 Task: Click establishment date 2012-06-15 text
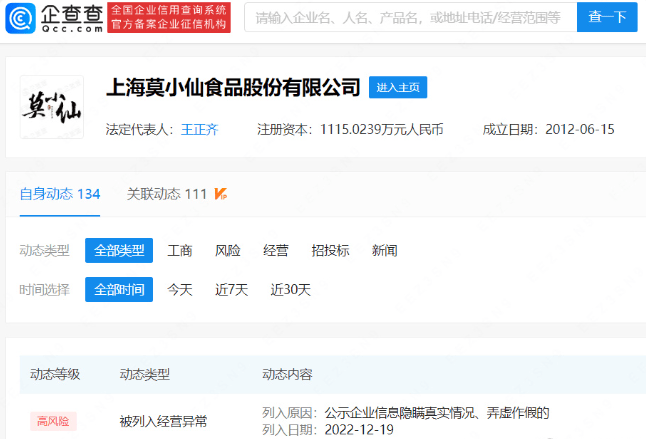[580, 130]
